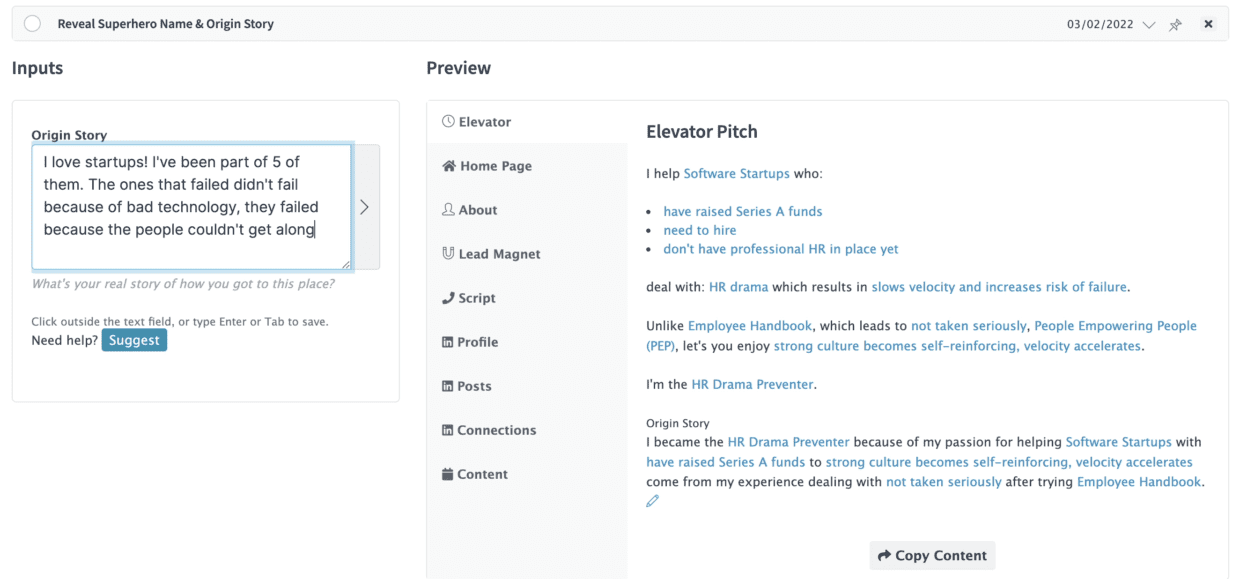Toggle the task completion circle
The height and width of the screenshot is (579, 1240).
32,24
